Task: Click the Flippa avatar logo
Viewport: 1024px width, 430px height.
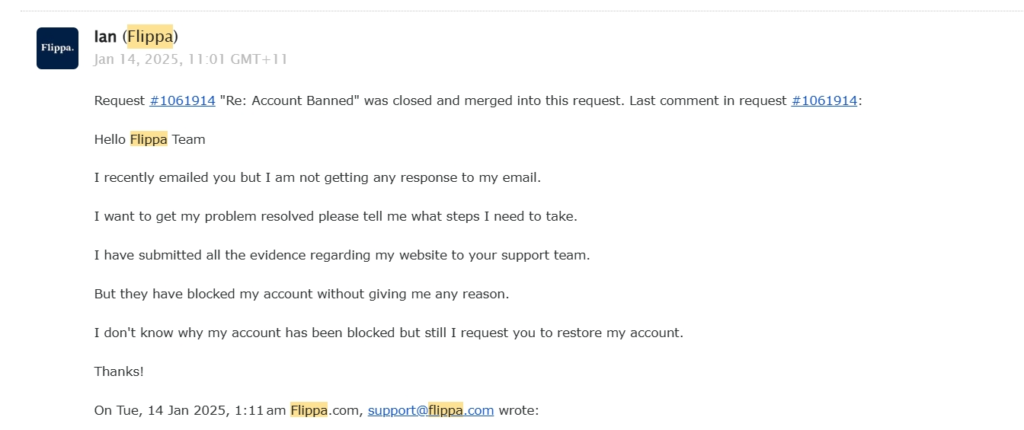Action: tap(57, 48)
